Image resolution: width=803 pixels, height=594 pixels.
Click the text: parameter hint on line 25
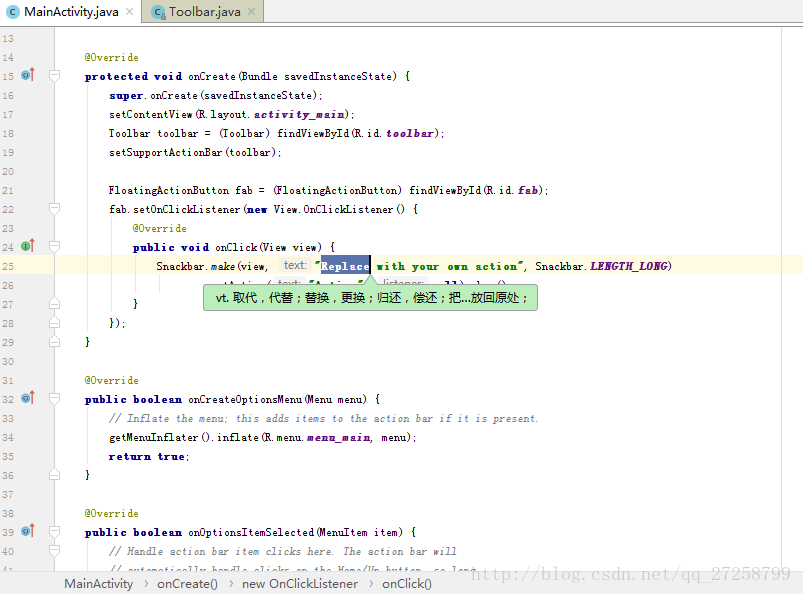[x=295, y=265]
